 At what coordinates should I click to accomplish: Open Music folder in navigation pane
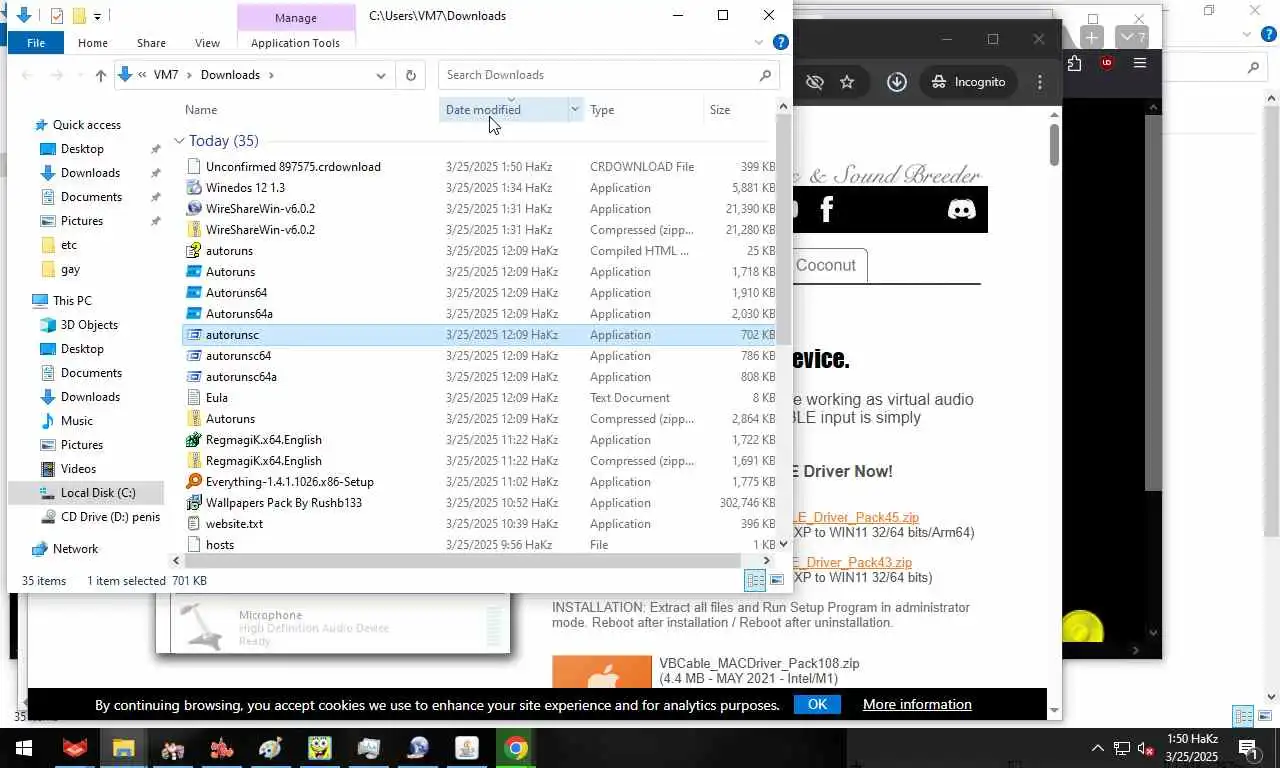(x=76, y=421)
